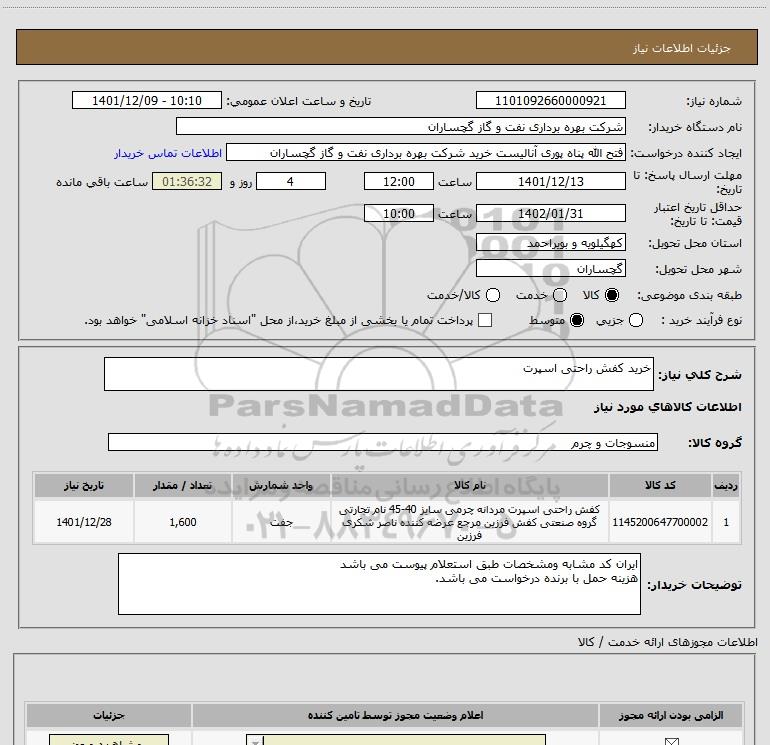Click the request creator field
Image resolution: width=770 pixels, height=745 pixels.
426,153
